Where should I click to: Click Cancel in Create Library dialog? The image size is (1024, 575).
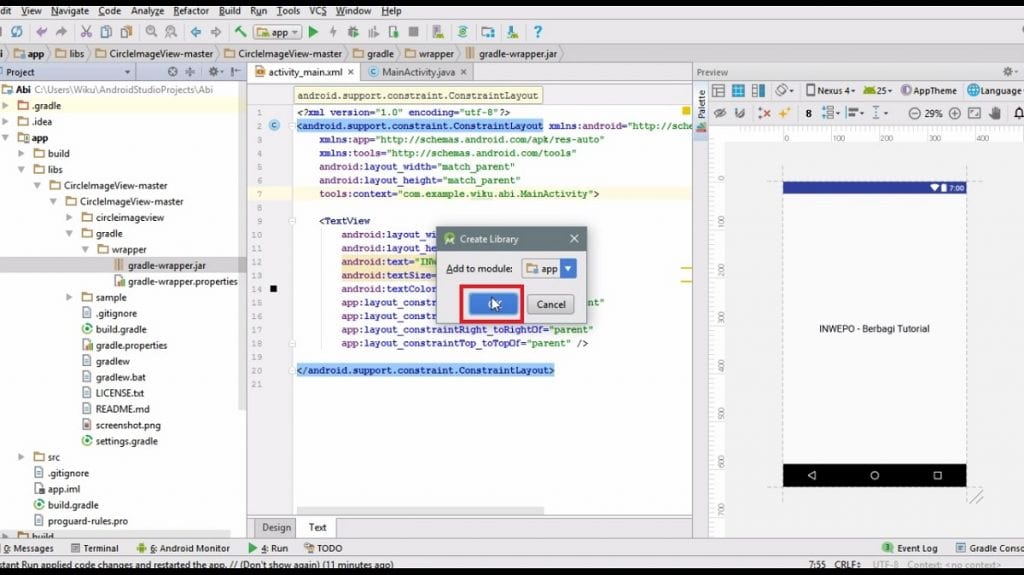551,304
